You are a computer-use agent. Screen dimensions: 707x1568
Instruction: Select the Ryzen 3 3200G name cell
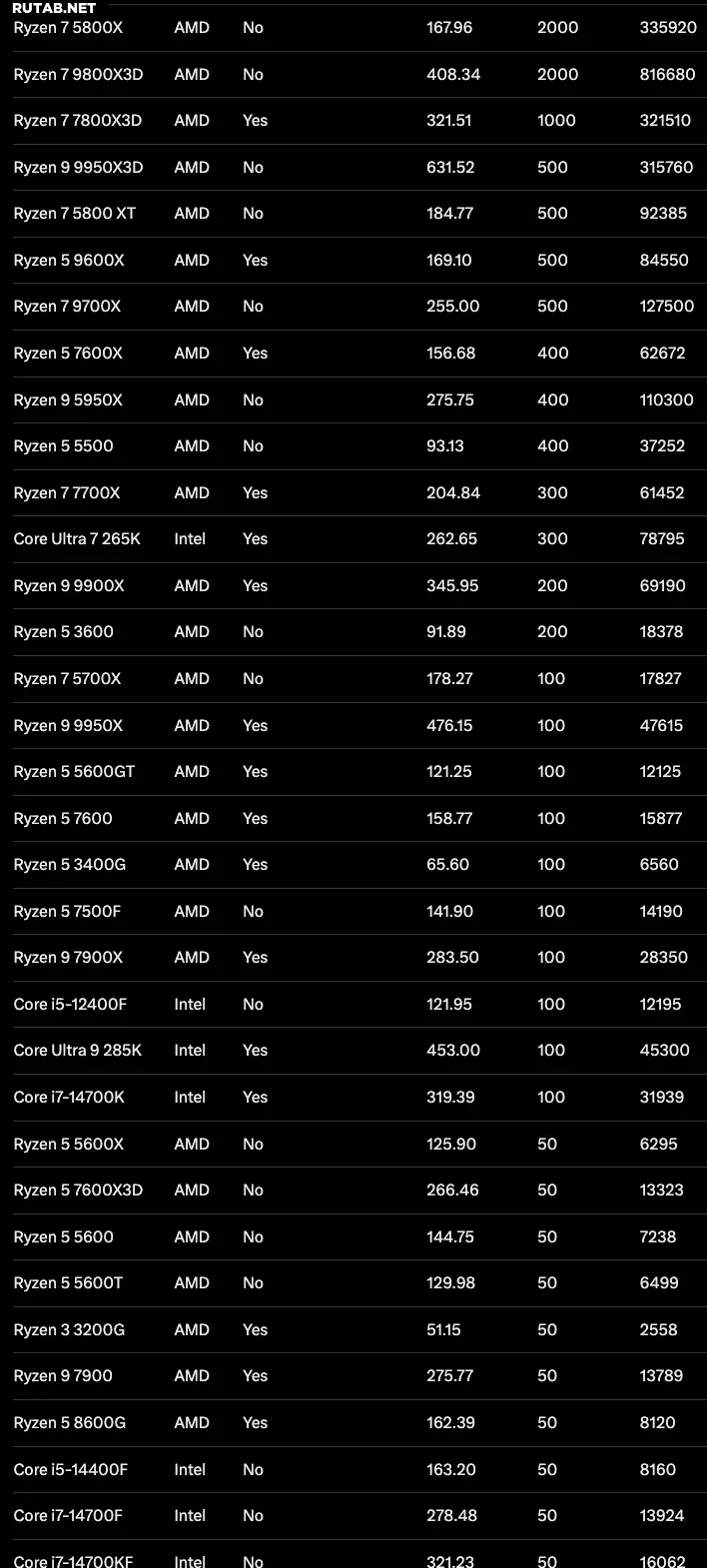tap(69, 1330)
